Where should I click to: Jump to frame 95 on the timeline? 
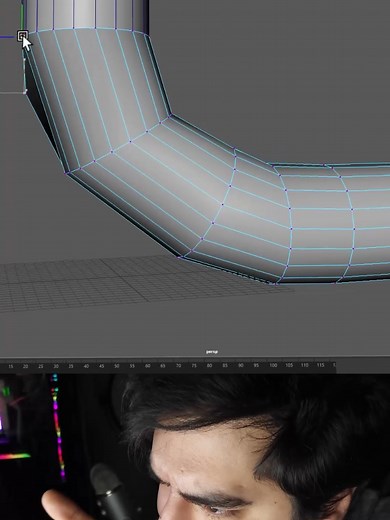click(x=256, y=366)
